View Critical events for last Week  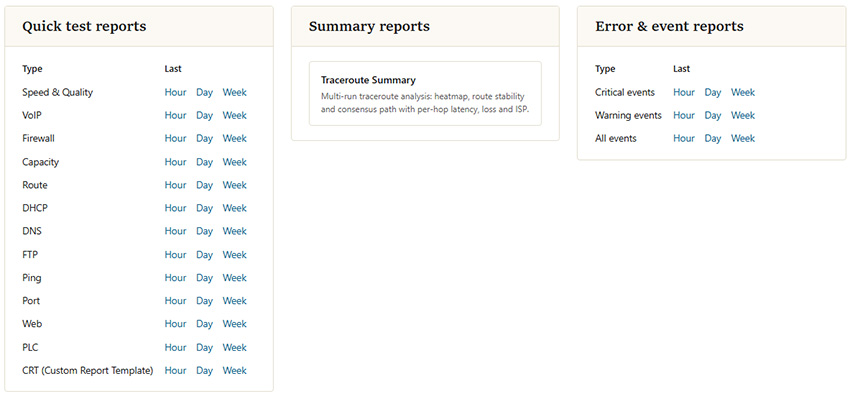[743, 92]
